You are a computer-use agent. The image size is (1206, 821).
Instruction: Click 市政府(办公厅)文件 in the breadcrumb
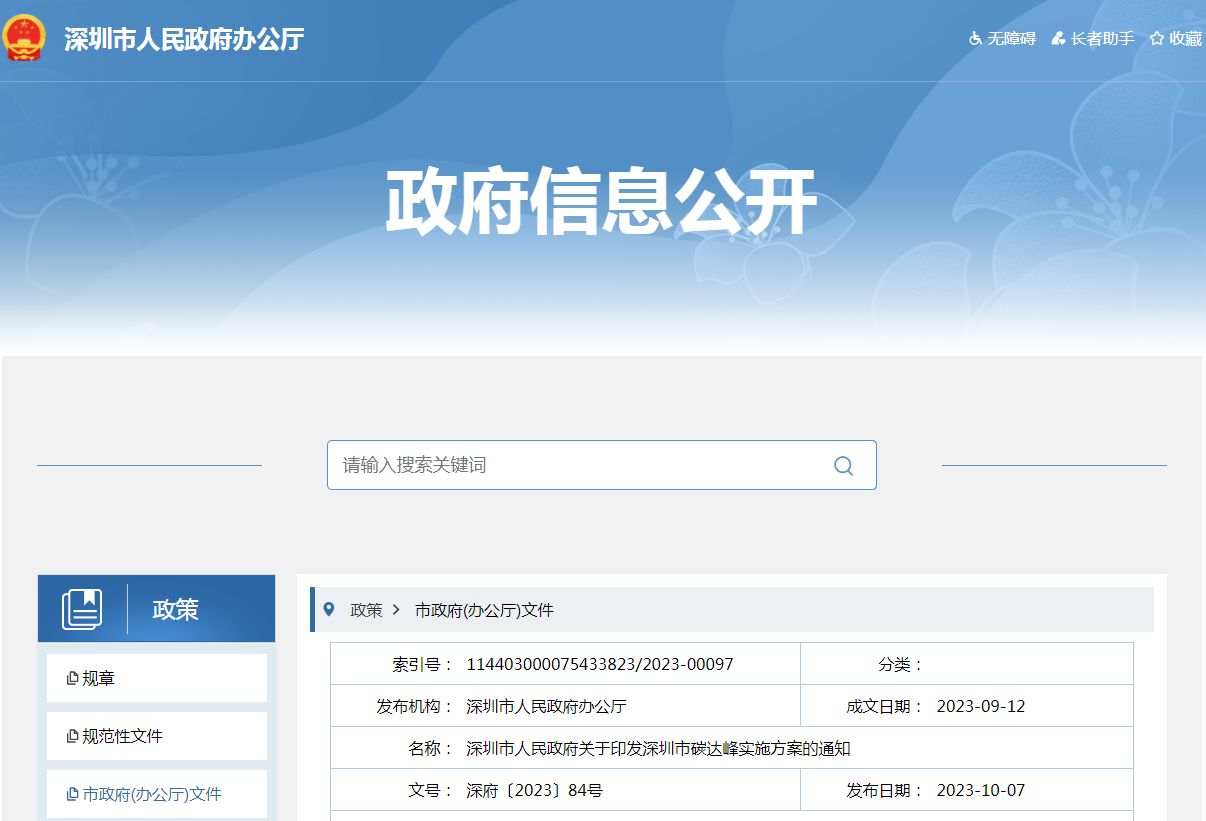(x=484, y=610)
